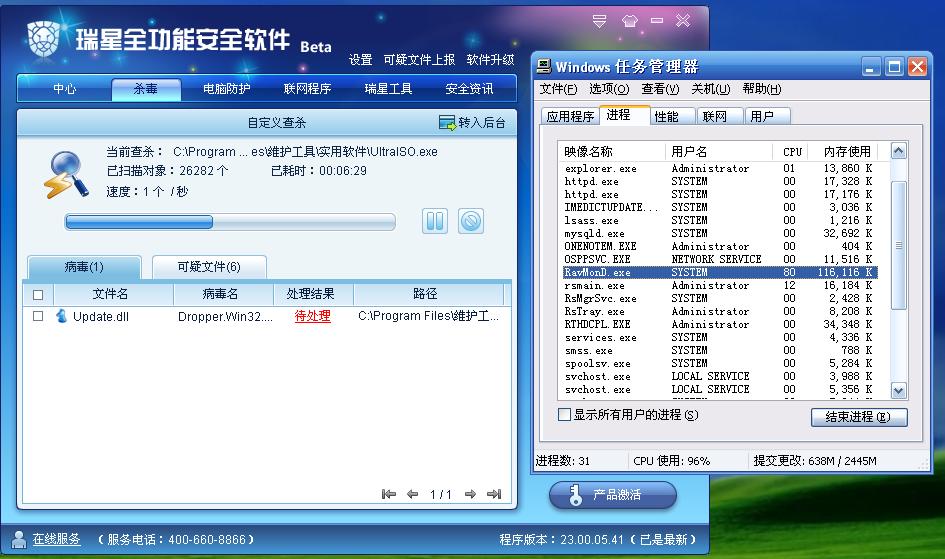This screenshot has height=559, width=945.
Task: Open the 电脑防护 tab
Action: point(227,89)
